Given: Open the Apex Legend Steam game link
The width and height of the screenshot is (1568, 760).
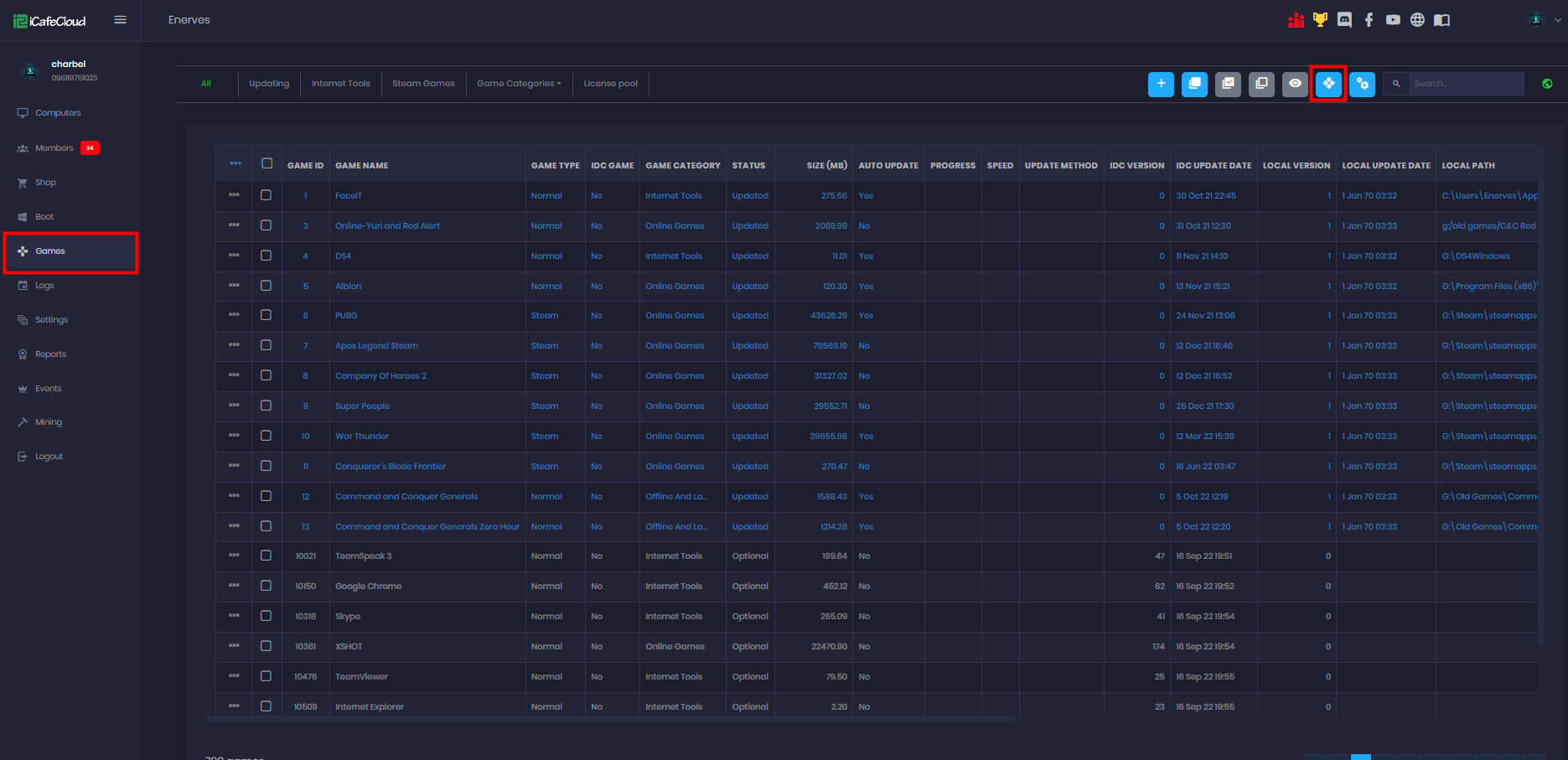Looking at the screenshot, I should click(x=376, y=346).
